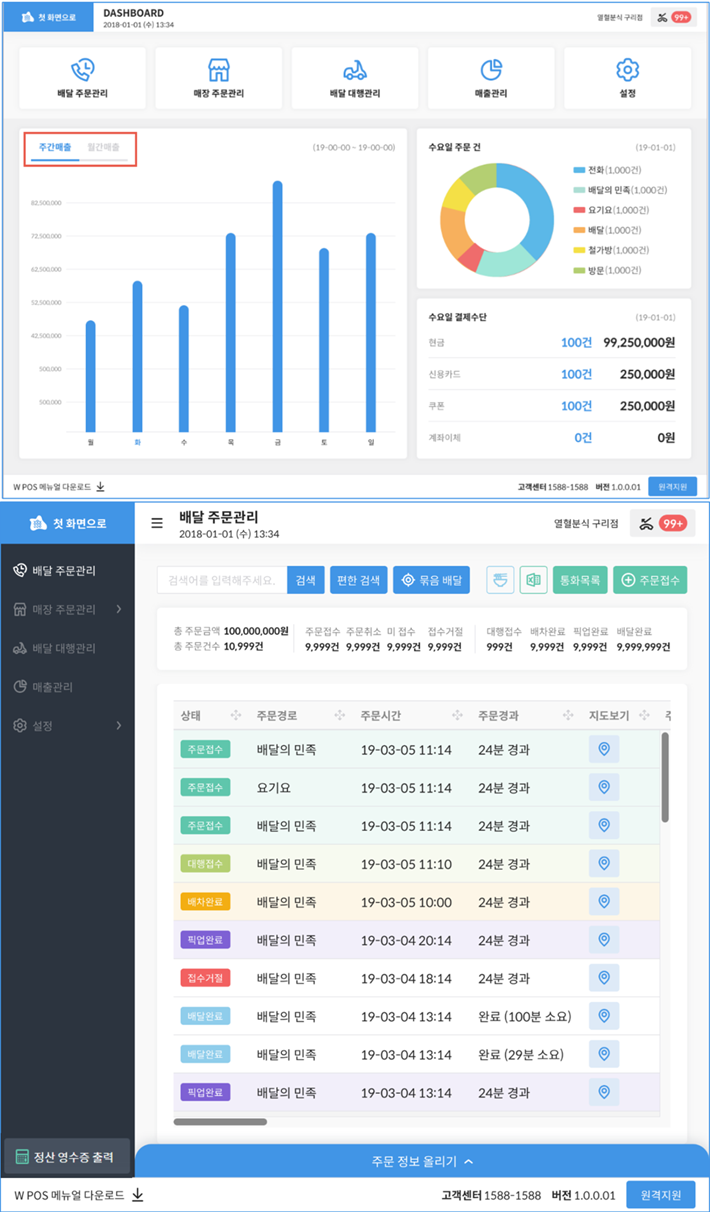710x1212 pixels.
Task: Expand the 주문 정보 올리기 panel
Action: click(x=422, y=1161)
